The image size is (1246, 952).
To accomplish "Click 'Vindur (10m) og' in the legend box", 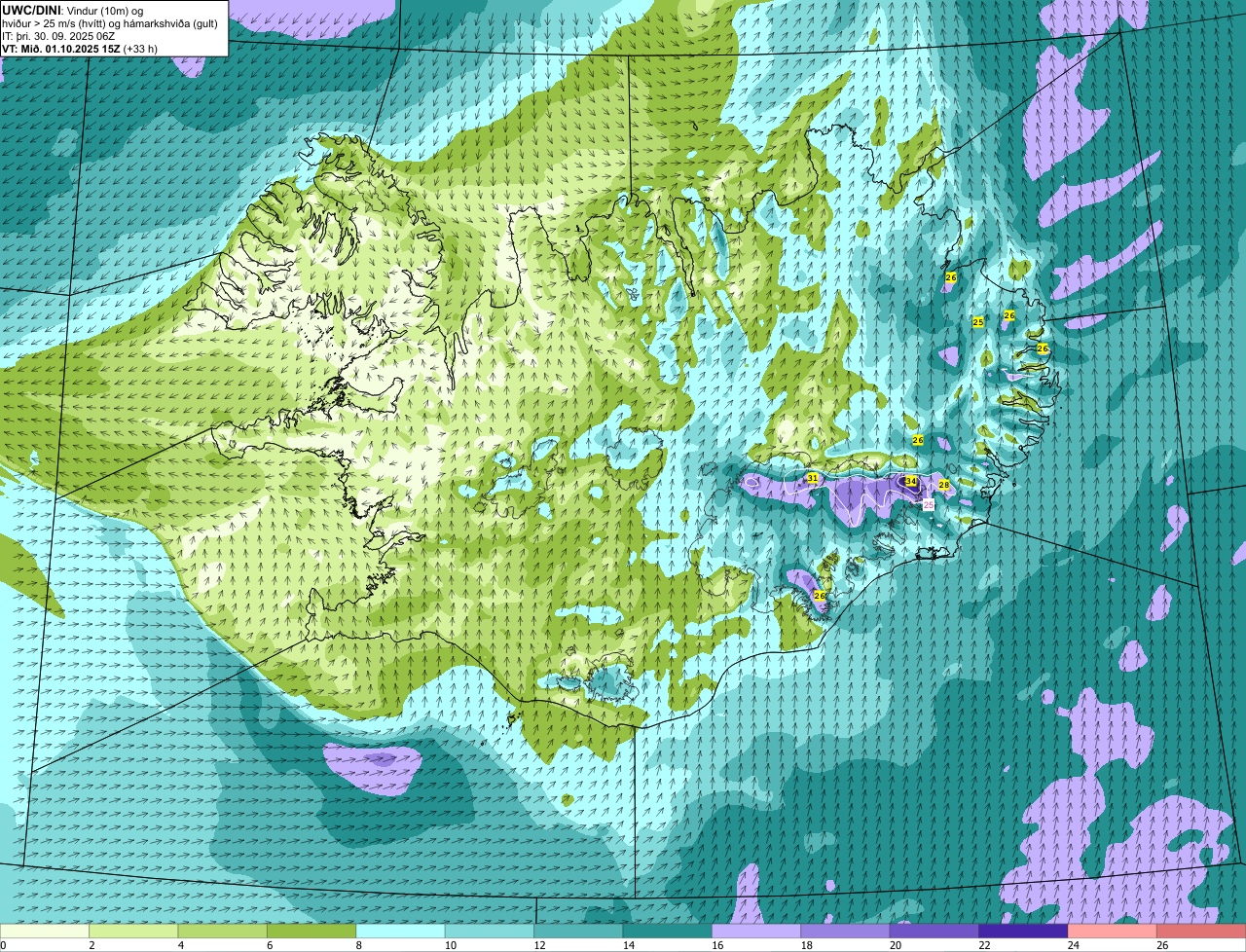I will [105, 11].
